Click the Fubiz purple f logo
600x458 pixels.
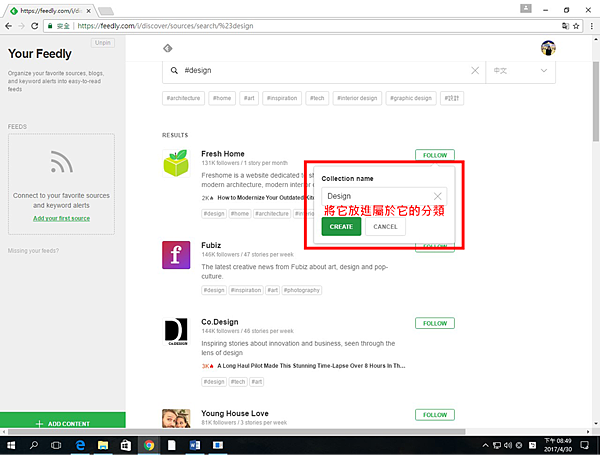(176, 255)
